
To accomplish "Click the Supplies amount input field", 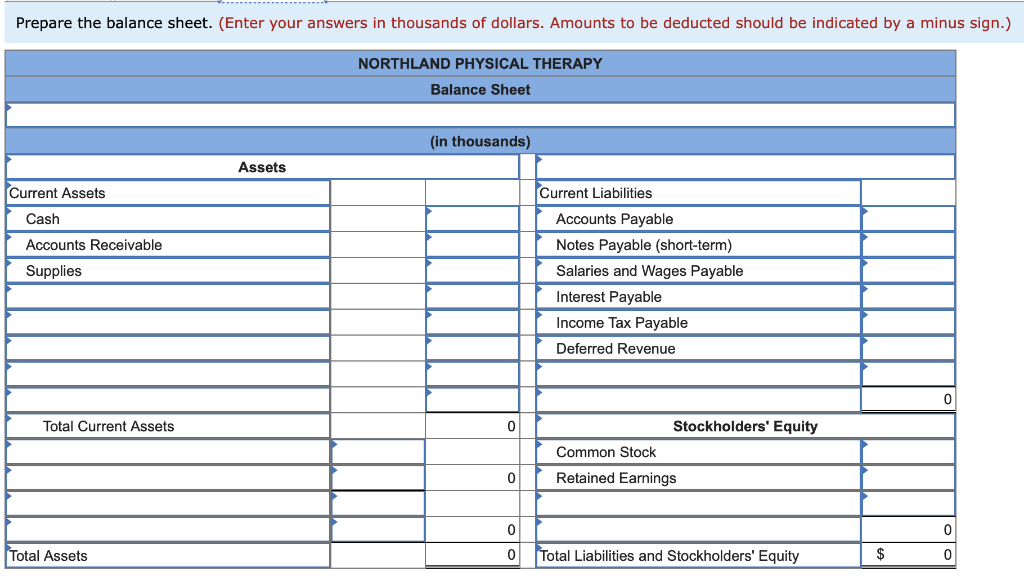I will 472,270.
